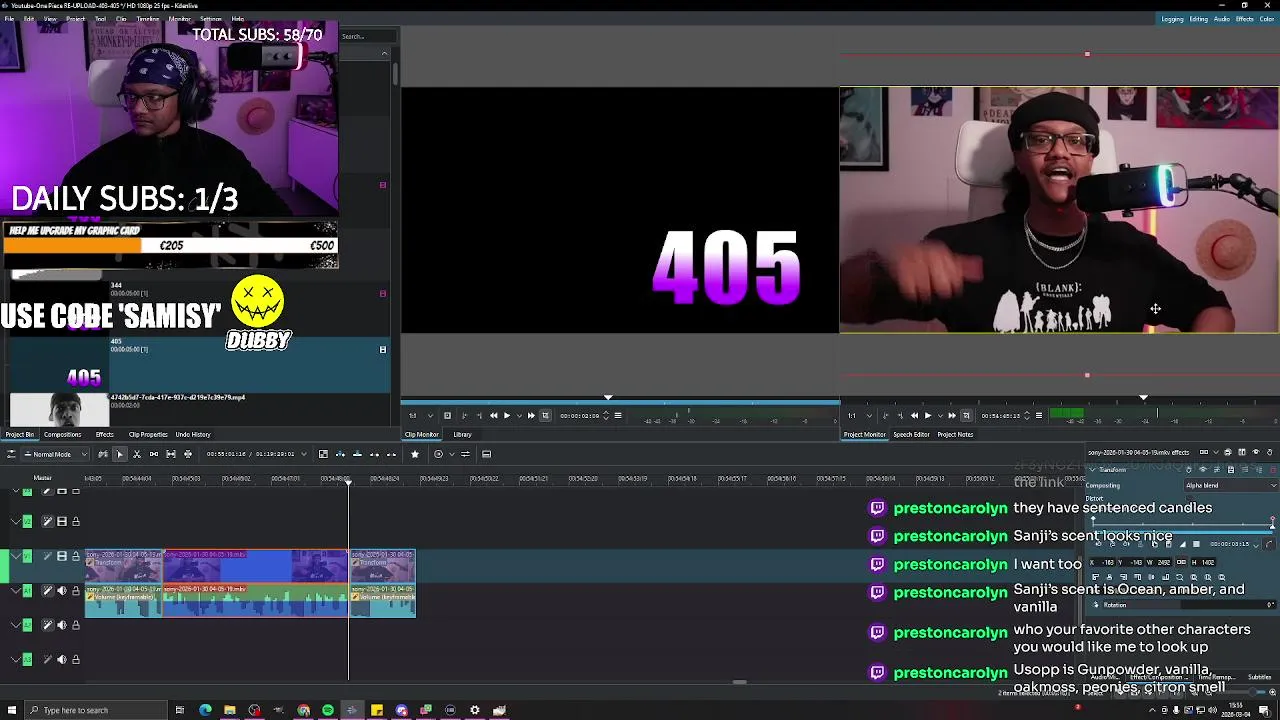Select the razor (cut) tool in timeline toolbar
The height and width of the screenshot is (720, 1280).
[x=137, y=454]
